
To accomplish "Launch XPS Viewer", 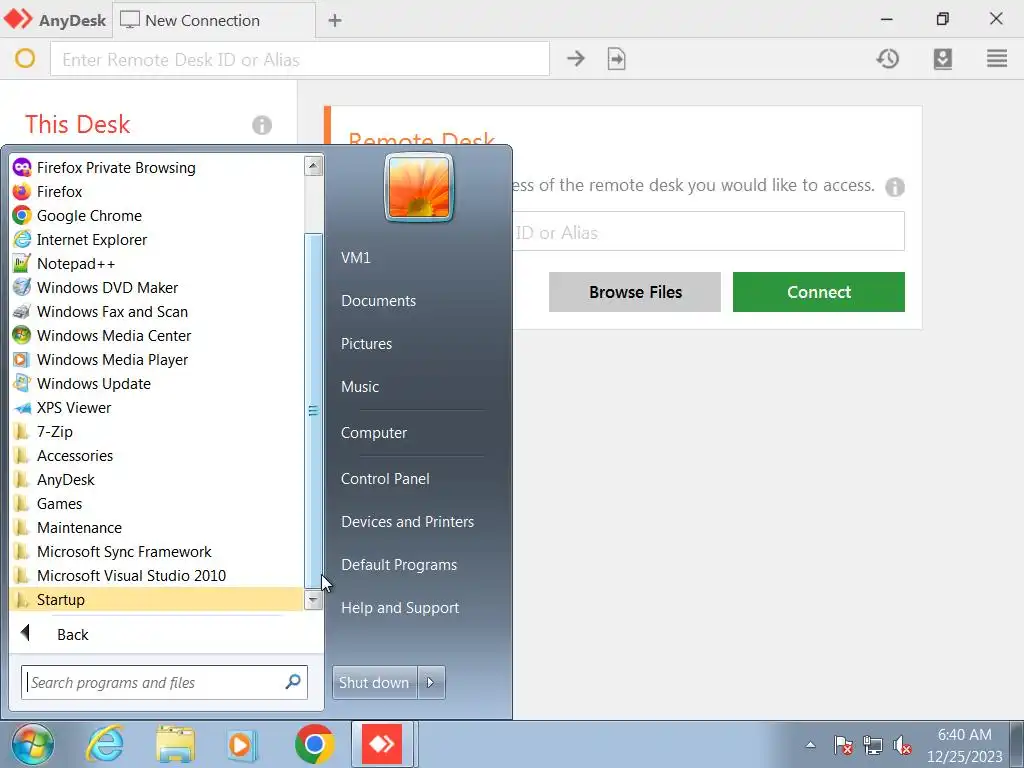I will pos(157,408).
